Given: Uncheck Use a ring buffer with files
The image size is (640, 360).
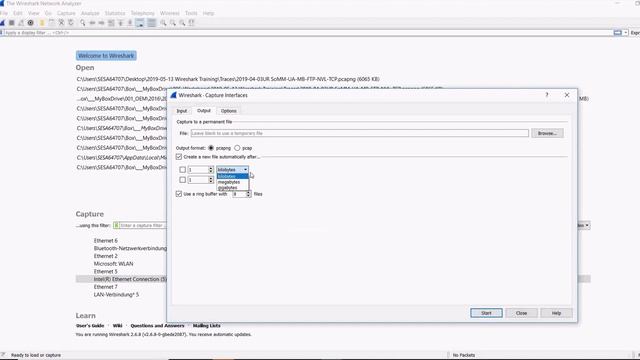Looking at the screenshot, I should [179, 194].
